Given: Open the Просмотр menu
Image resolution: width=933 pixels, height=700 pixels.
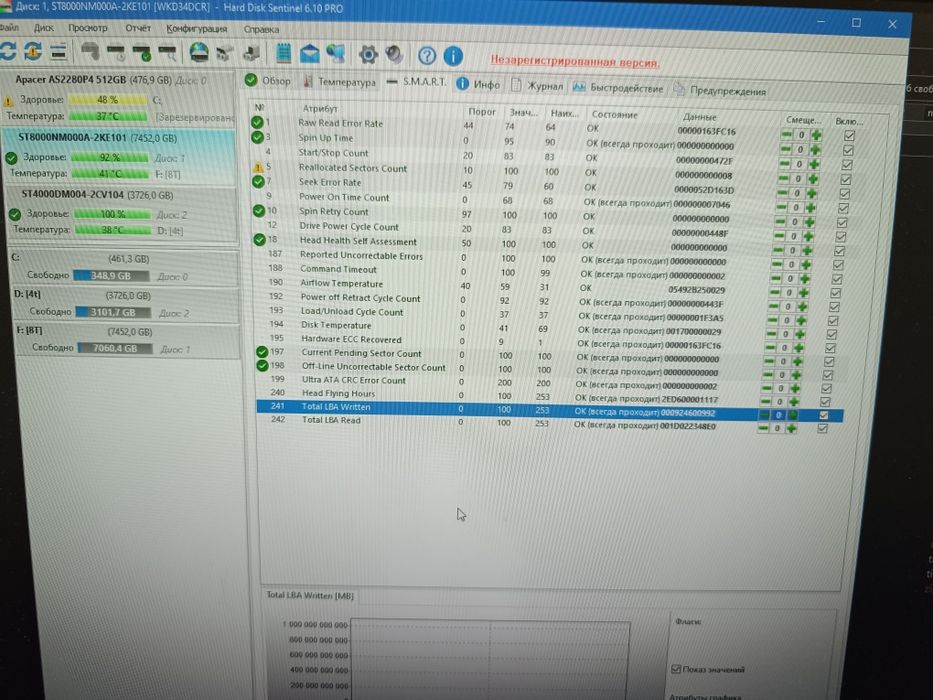Looking at the screenshot, I should [87, 28].
